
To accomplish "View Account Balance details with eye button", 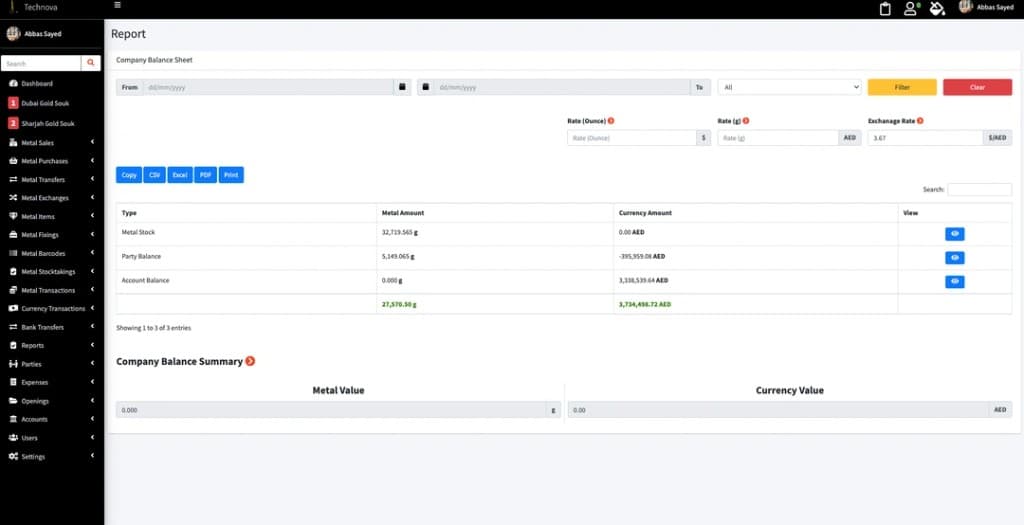I will point(954,282).
